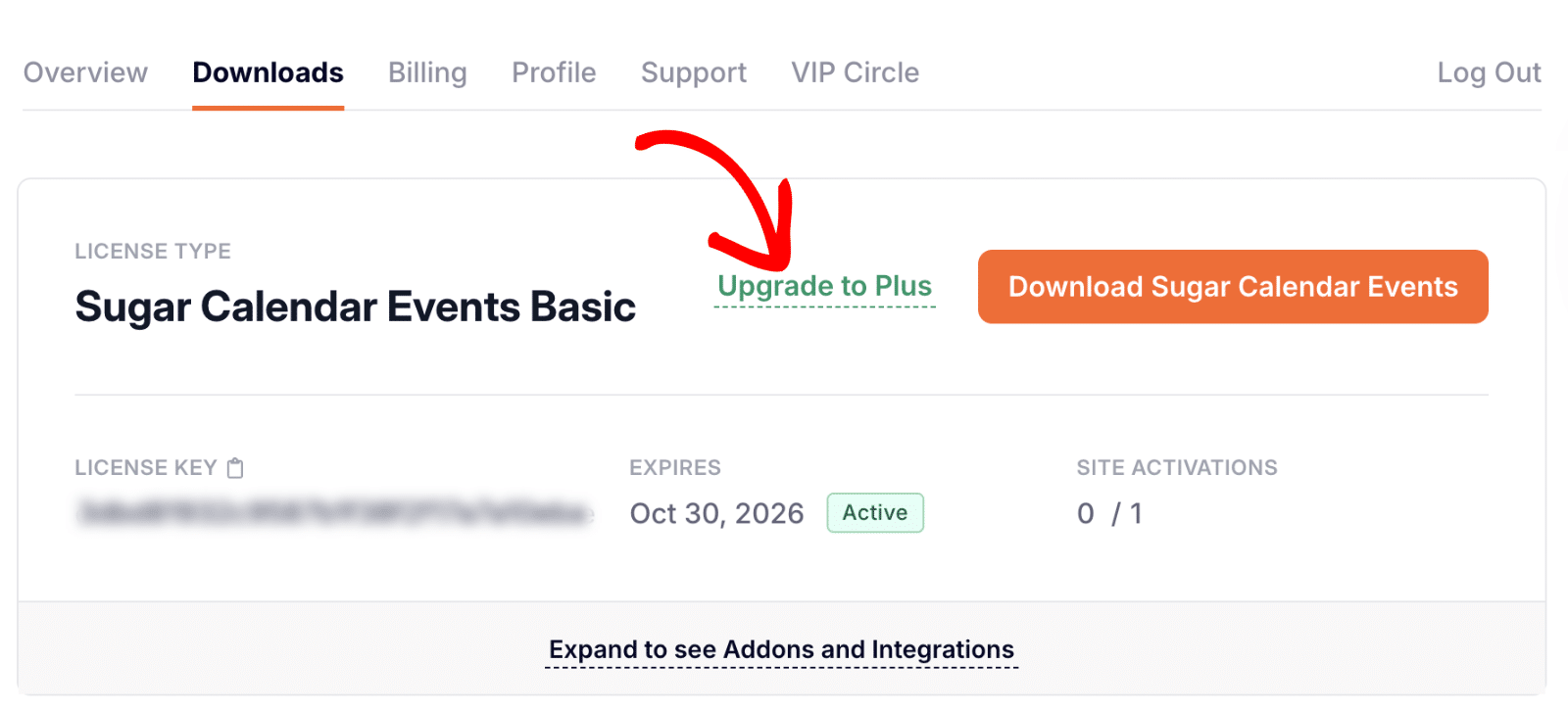Image resolution: width=1568 pixels, height=710 pixels.
Task: Click the site activations count 0 of 1
Action: tap(1111, 512)
